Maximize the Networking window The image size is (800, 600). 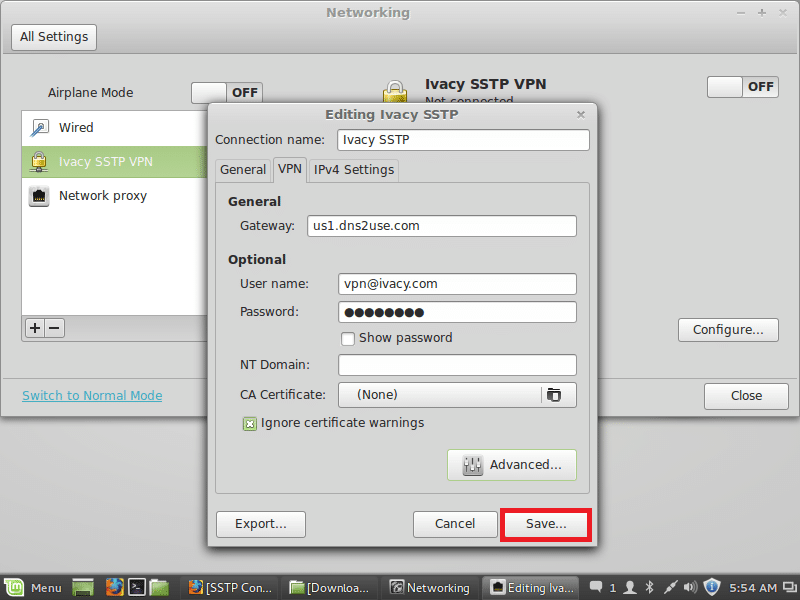tap(762, 13)
